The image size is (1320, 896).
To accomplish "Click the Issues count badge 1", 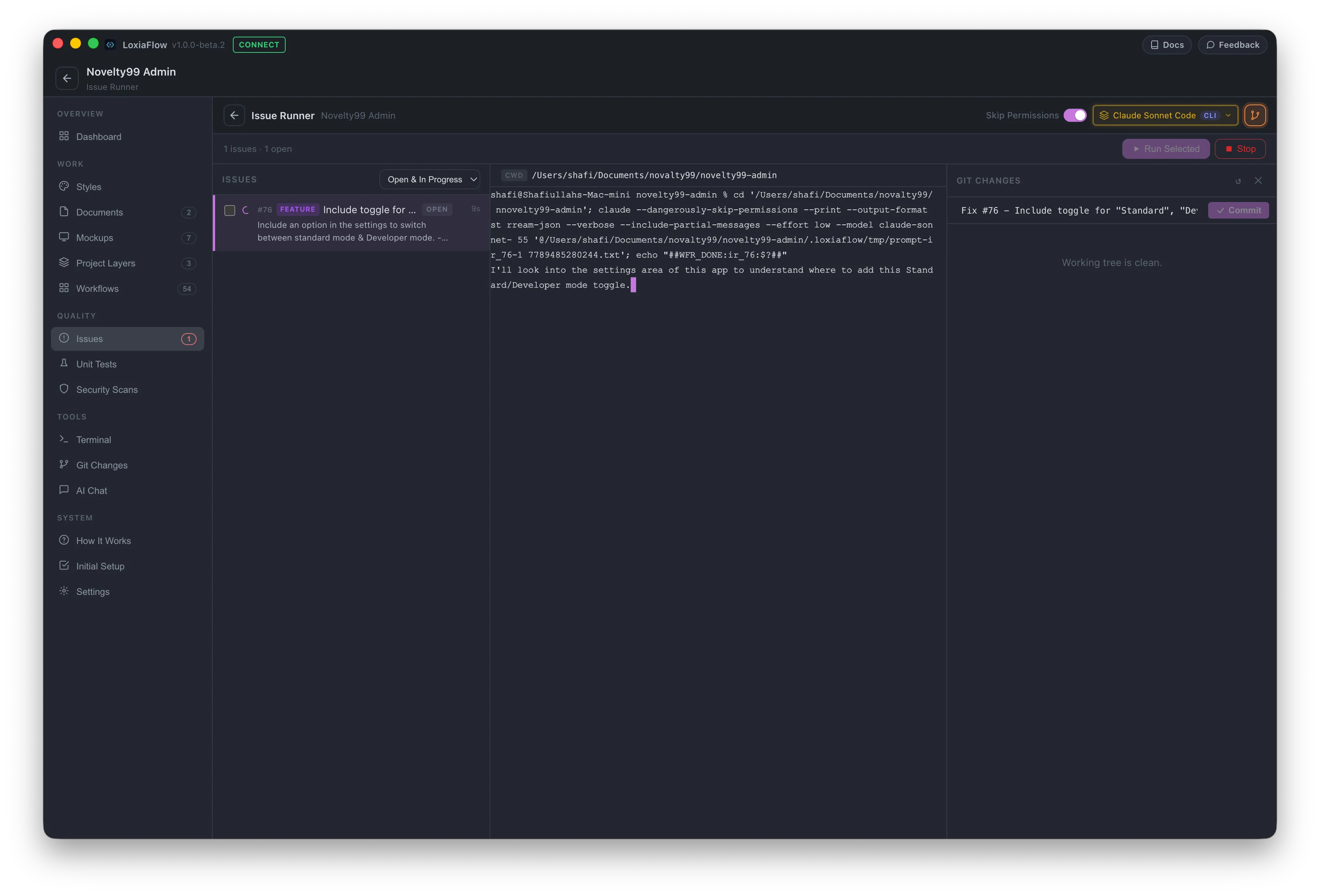I will 189,339.
